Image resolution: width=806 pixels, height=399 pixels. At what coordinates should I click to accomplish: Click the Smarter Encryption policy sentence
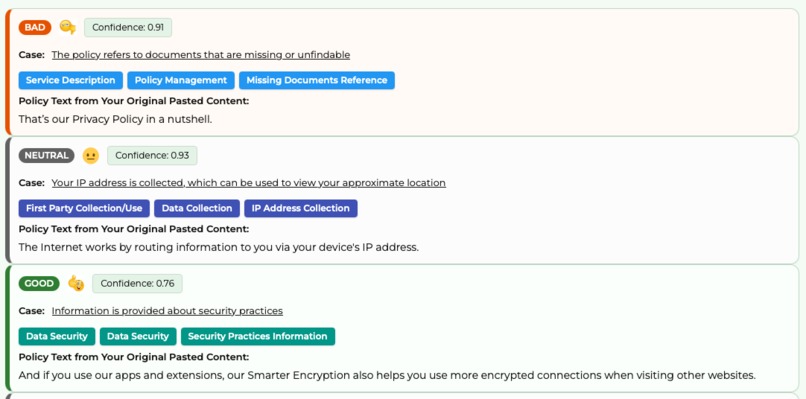point(387,375)
